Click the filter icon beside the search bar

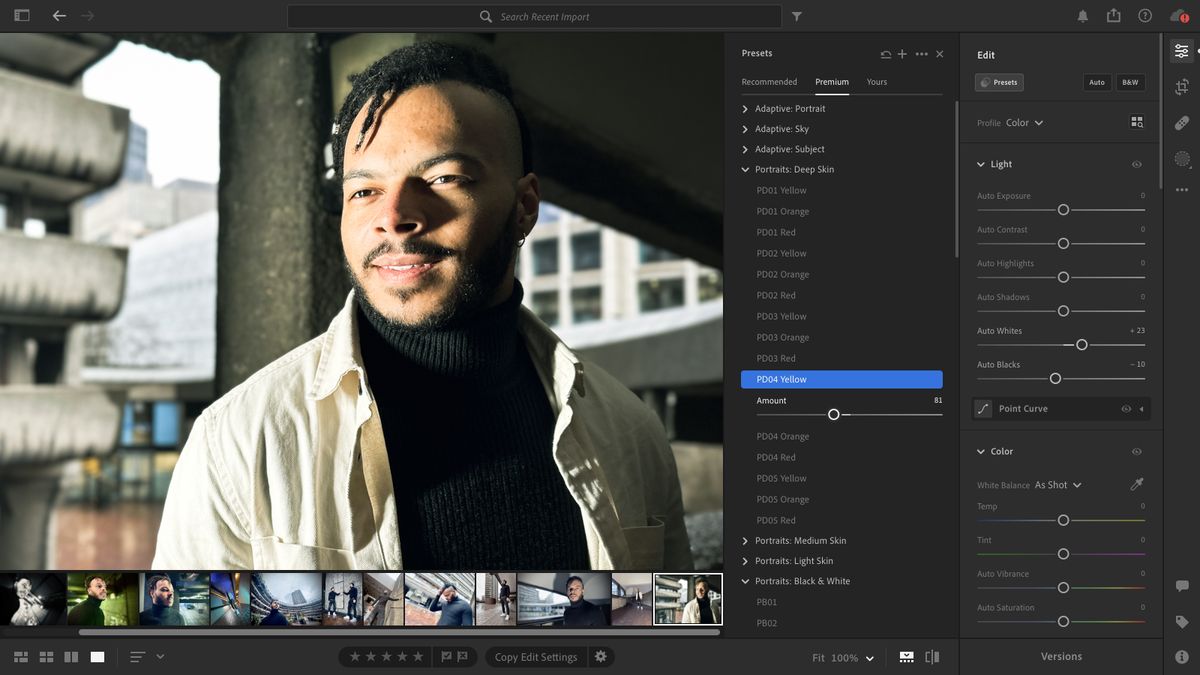796,15
